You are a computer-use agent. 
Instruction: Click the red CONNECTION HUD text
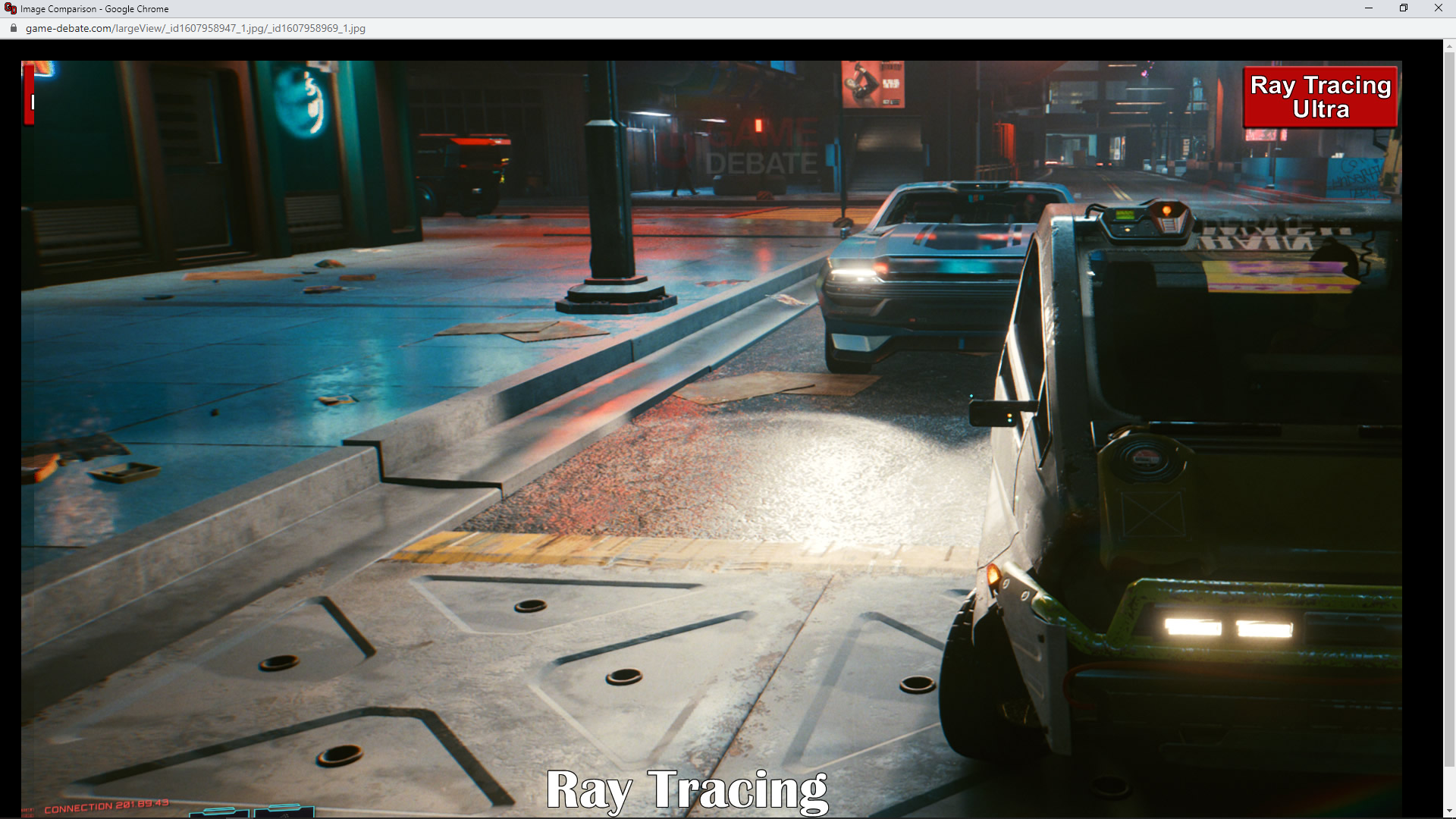point(106,806)
